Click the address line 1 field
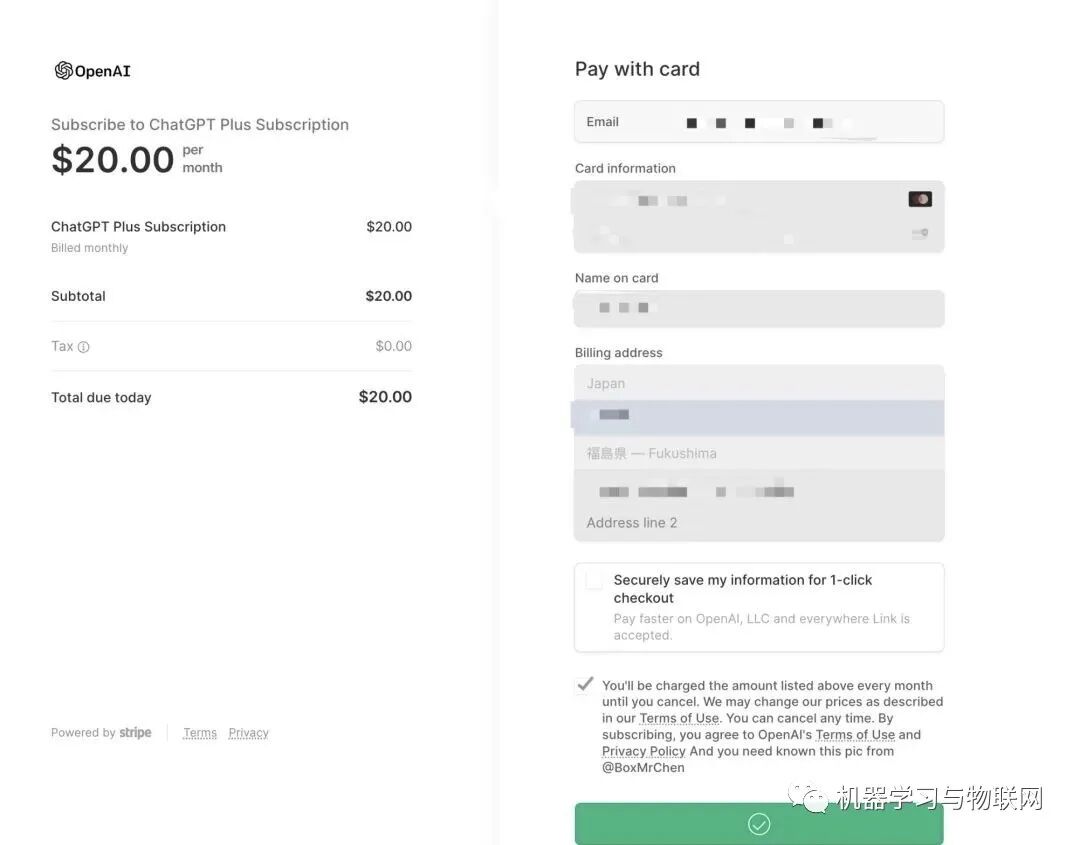 (x=758, y=491)
